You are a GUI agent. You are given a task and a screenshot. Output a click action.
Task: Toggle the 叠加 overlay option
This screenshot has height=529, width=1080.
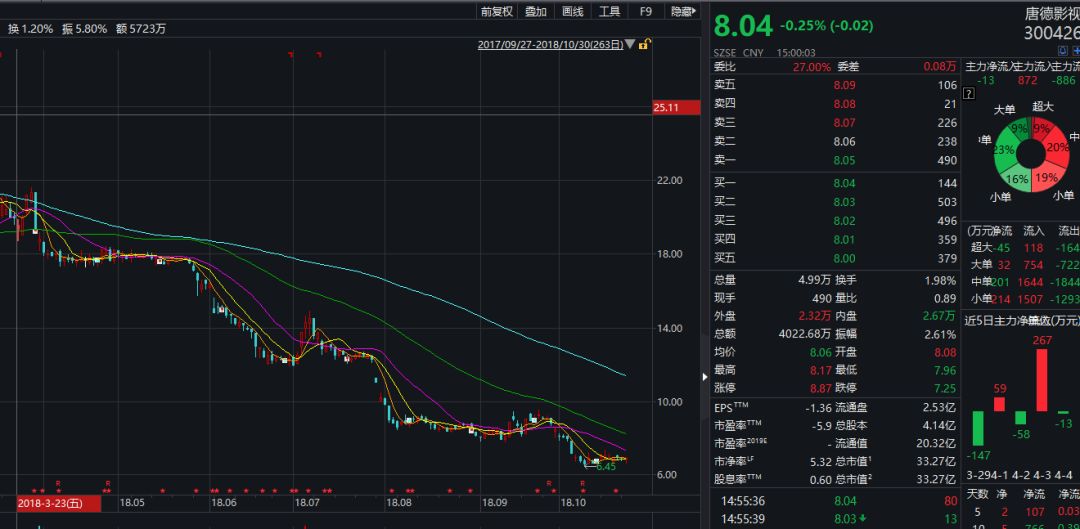tap(535, 12)
